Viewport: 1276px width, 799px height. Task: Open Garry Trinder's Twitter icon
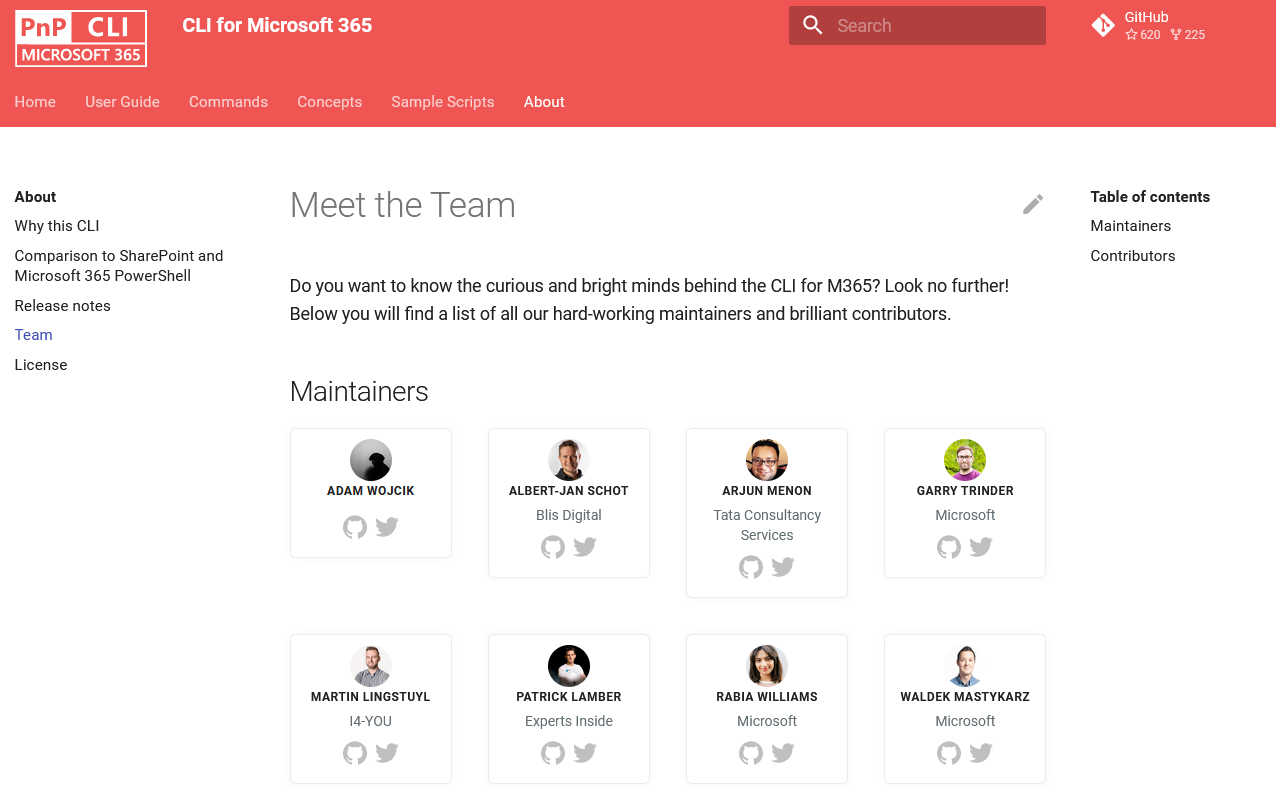pos(981,547)
